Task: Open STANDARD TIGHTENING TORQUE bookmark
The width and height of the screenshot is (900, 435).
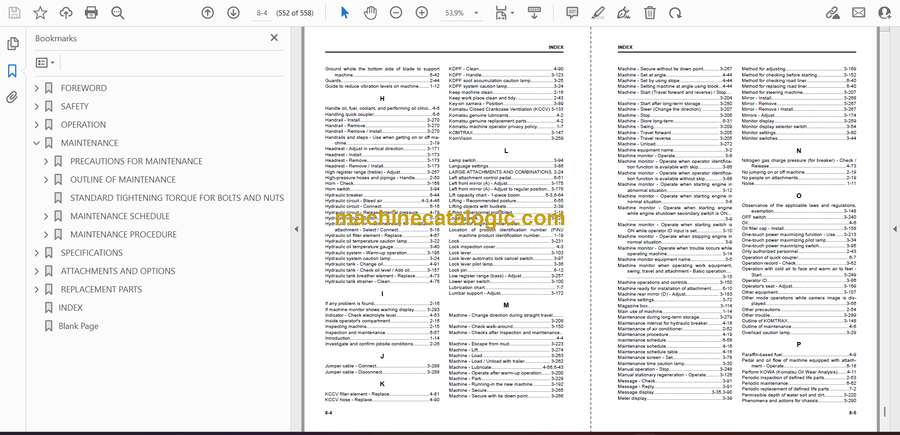Action: (177, 198)
